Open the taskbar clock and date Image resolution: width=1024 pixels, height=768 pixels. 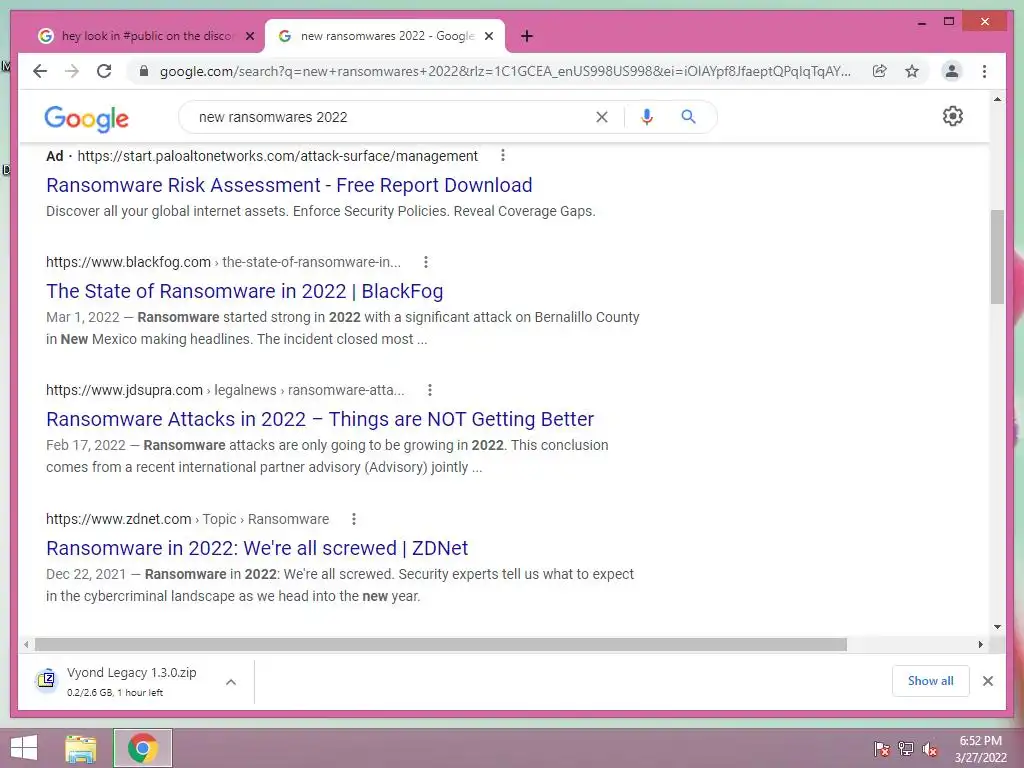point(980,749)
